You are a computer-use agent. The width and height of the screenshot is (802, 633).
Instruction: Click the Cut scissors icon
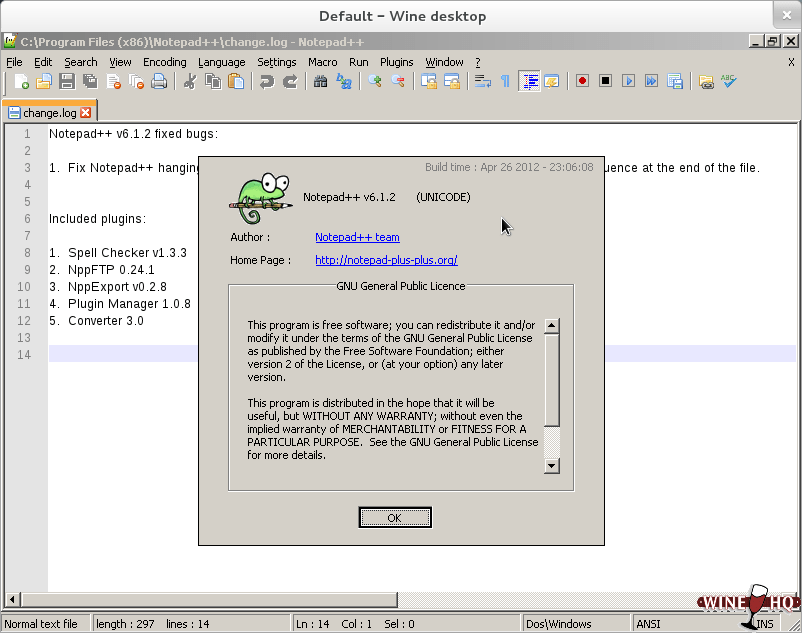[x=190, y=81]
